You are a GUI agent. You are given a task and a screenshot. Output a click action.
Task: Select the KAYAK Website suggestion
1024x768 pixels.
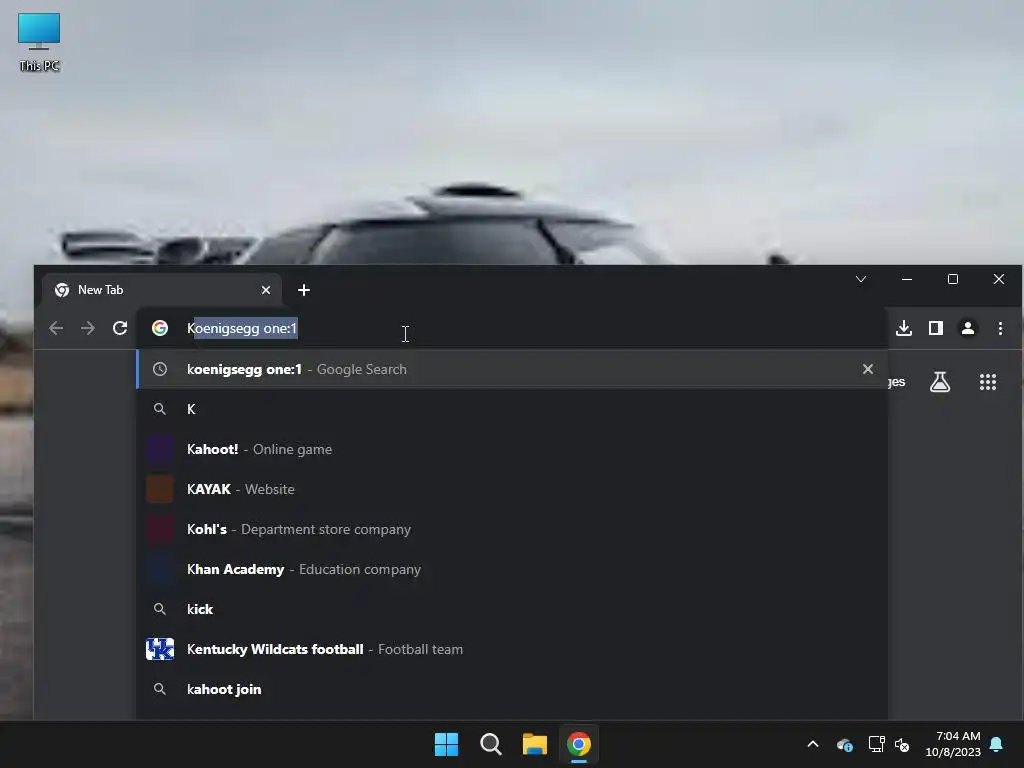[x=511, y=489]
